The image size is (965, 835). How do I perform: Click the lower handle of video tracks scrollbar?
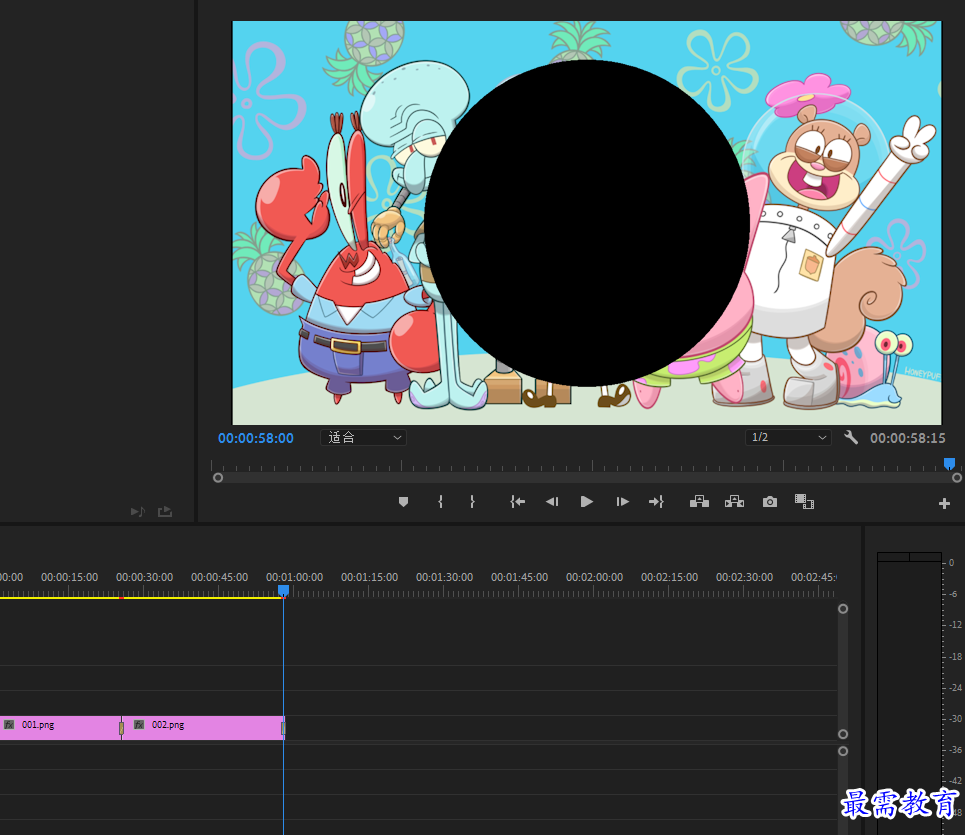843,734
